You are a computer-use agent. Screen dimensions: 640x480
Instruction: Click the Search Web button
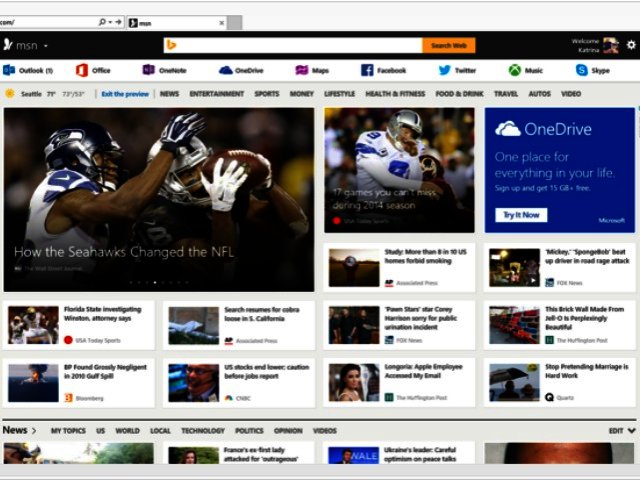click(x=449, y=45)
